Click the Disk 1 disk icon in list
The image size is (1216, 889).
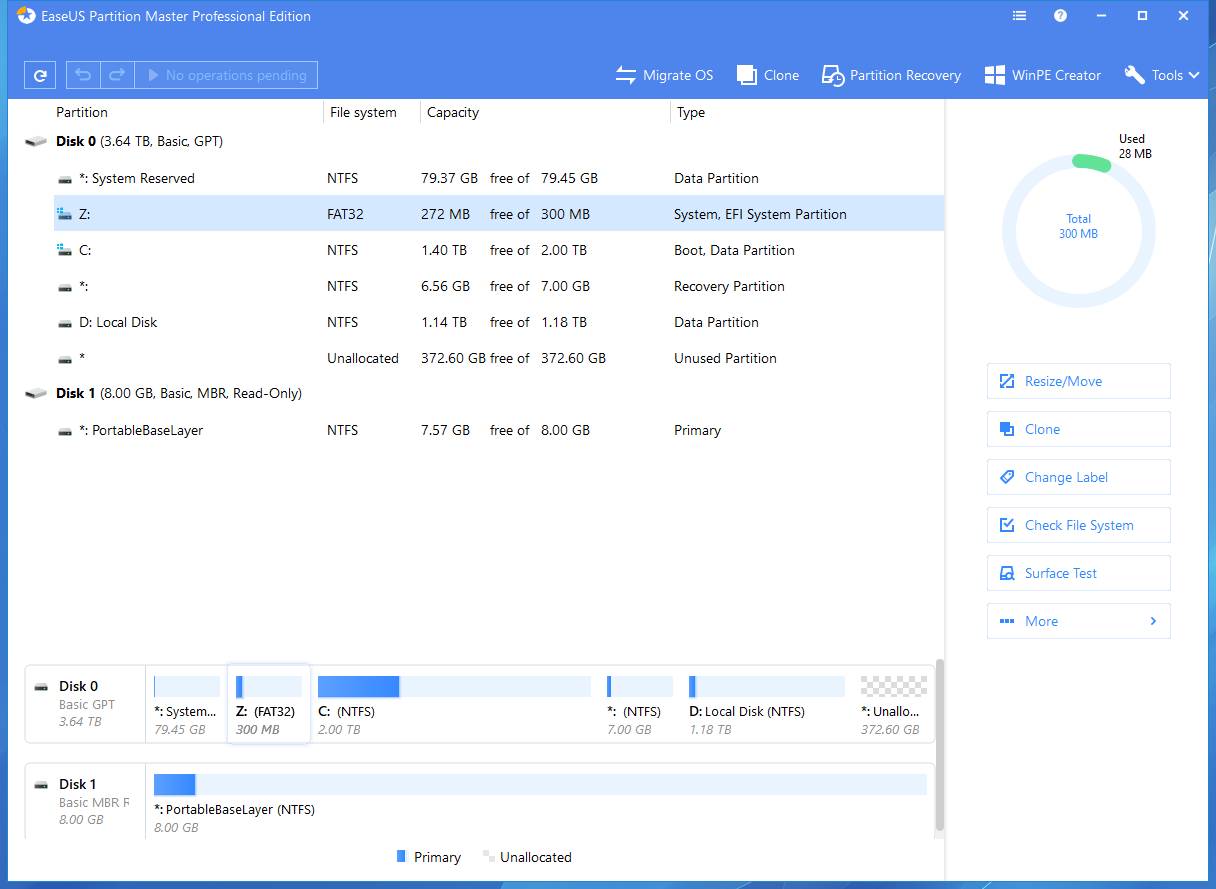tap(36, 394)
